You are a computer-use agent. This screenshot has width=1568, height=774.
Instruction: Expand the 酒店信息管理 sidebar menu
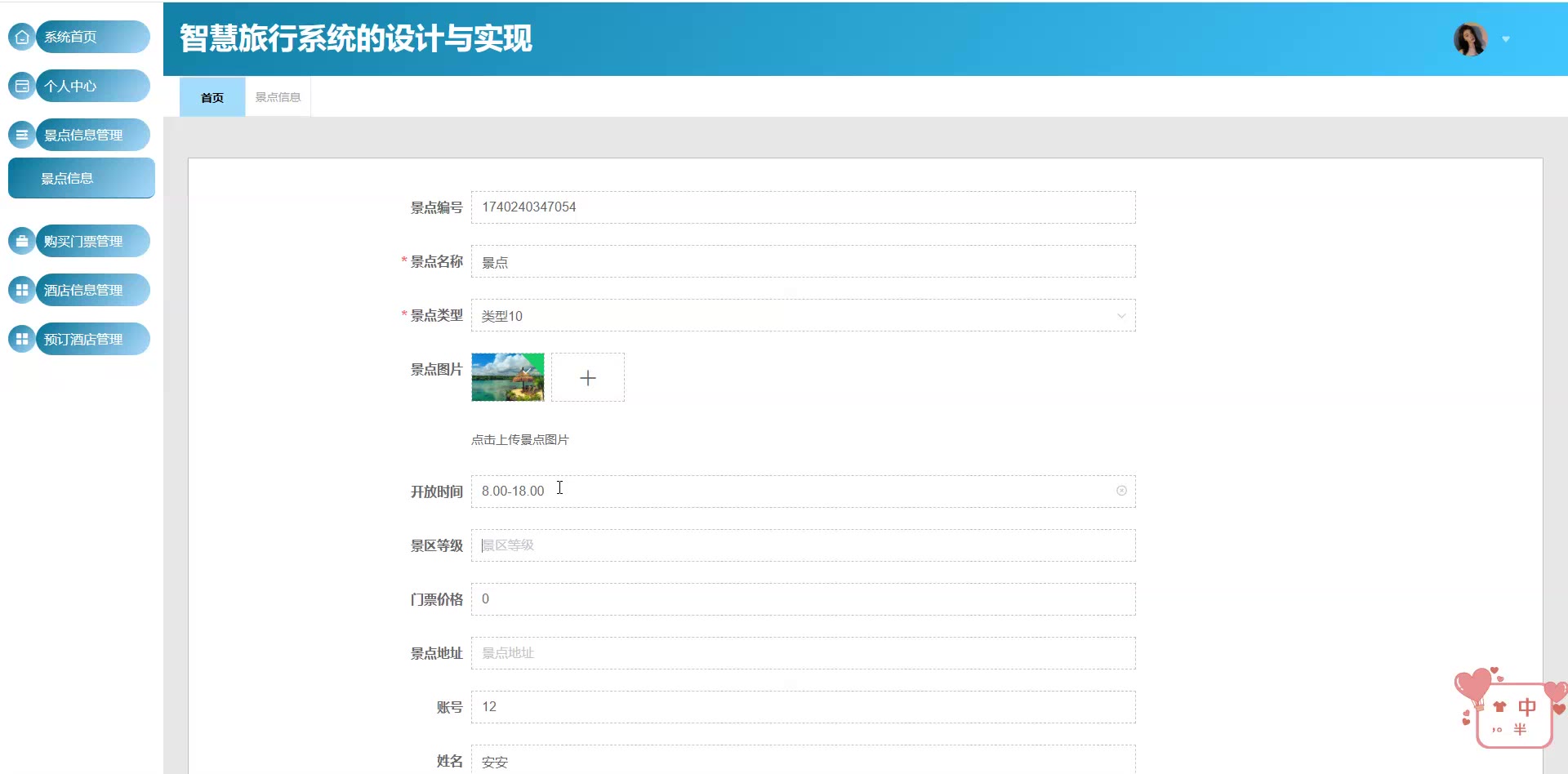click(x=93, y=290)
